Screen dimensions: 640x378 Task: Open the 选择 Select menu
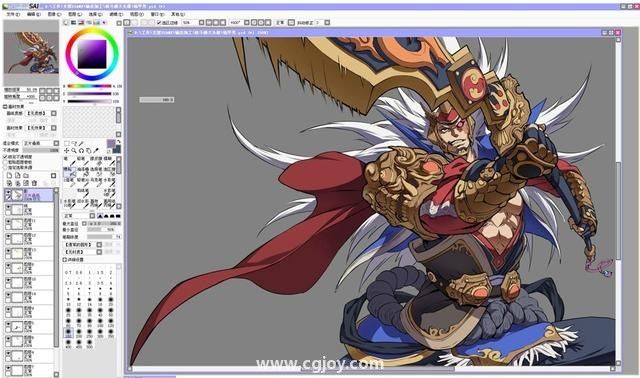pyautogui.click(x=96, y=14)
